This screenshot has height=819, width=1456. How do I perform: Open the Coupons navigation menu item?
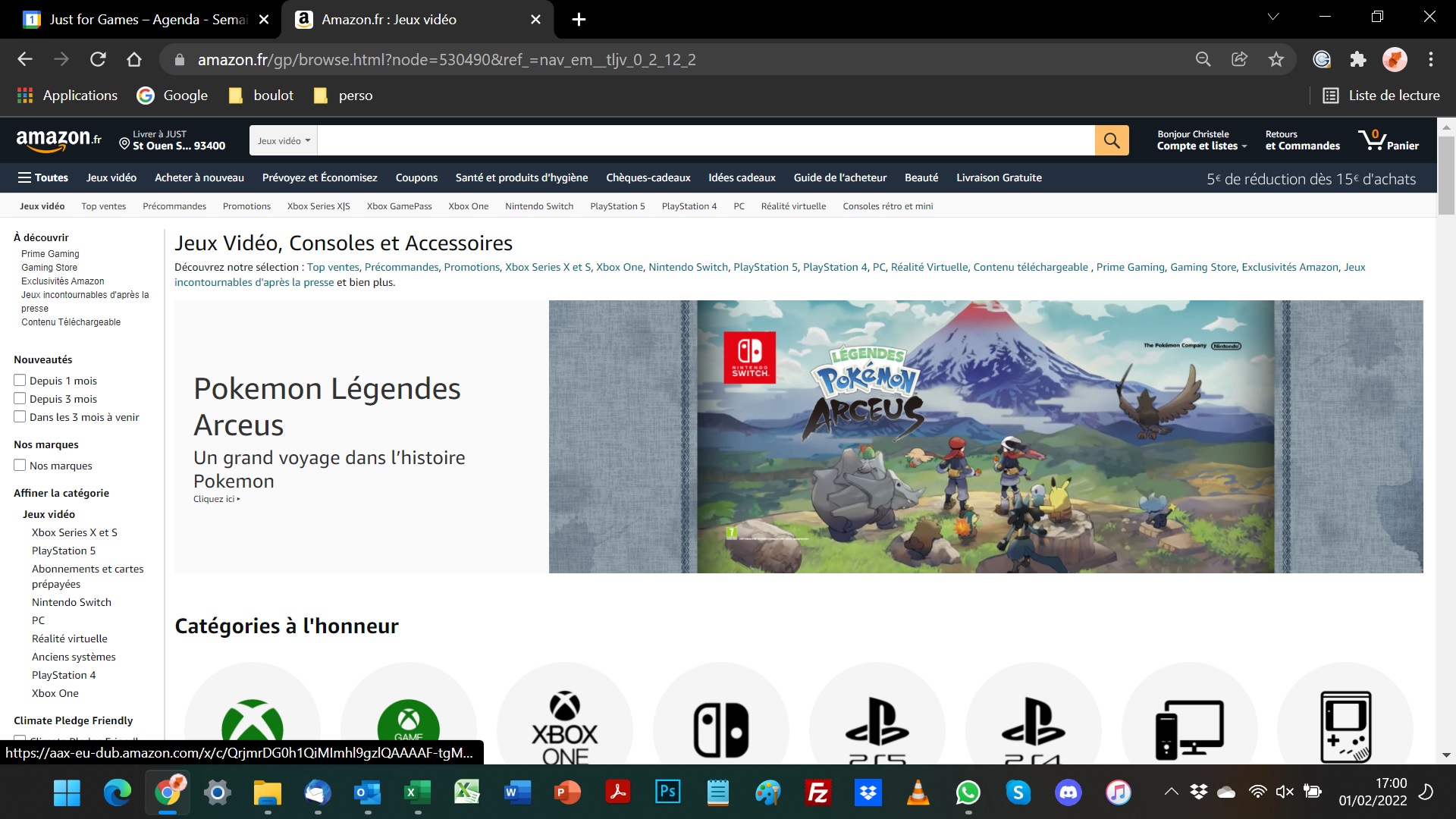(416, 177)
